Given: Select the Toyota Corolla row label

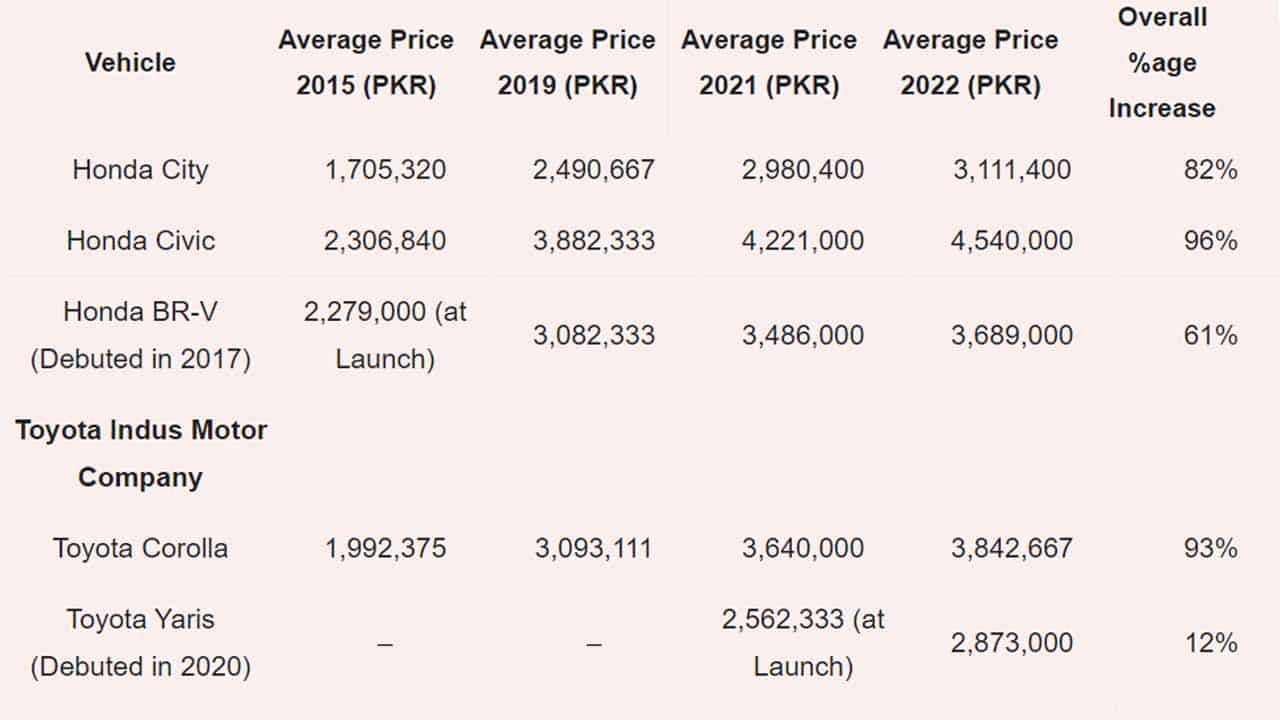Looking at the screenshot, I should (x=140, y=548).
